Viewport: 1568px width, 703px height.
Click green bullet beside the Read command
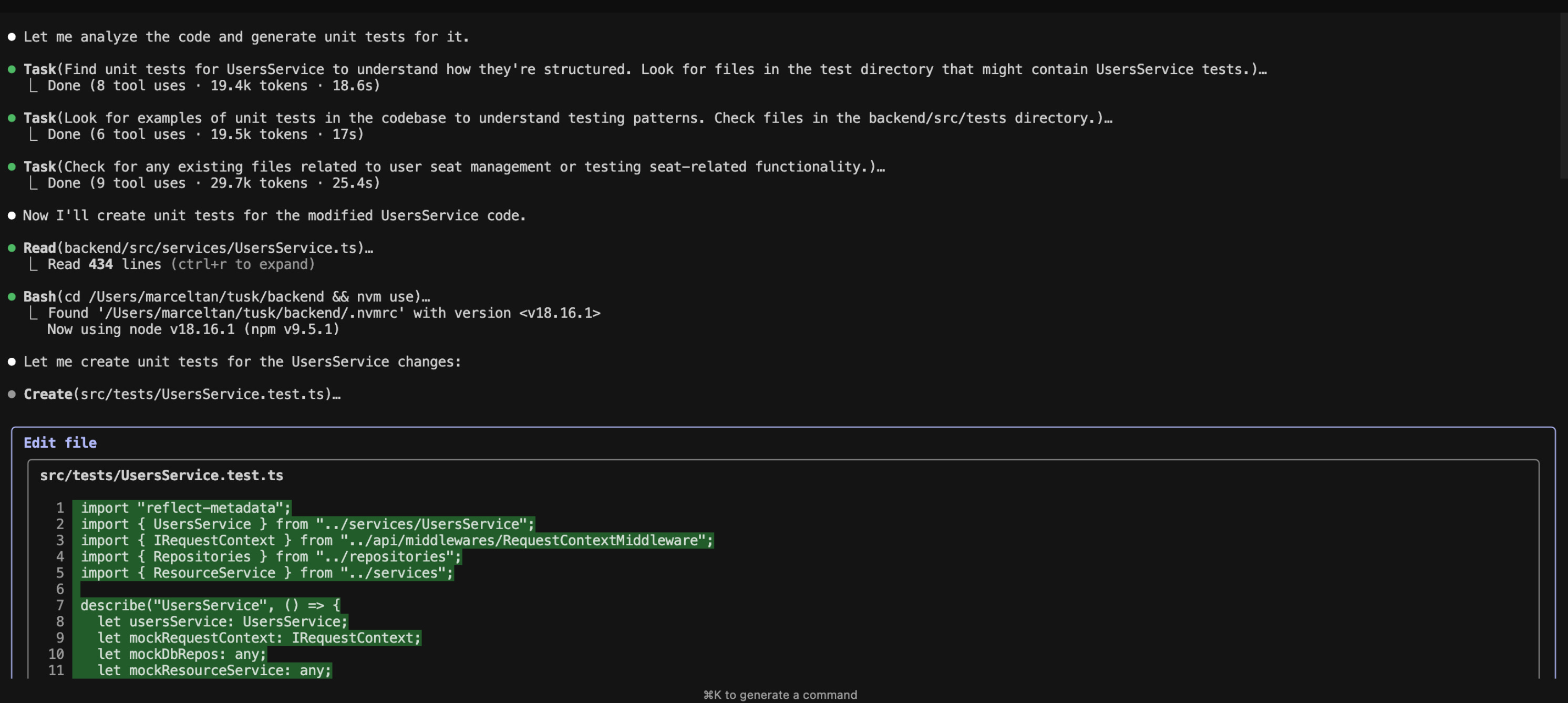click(x=12, y=247)
